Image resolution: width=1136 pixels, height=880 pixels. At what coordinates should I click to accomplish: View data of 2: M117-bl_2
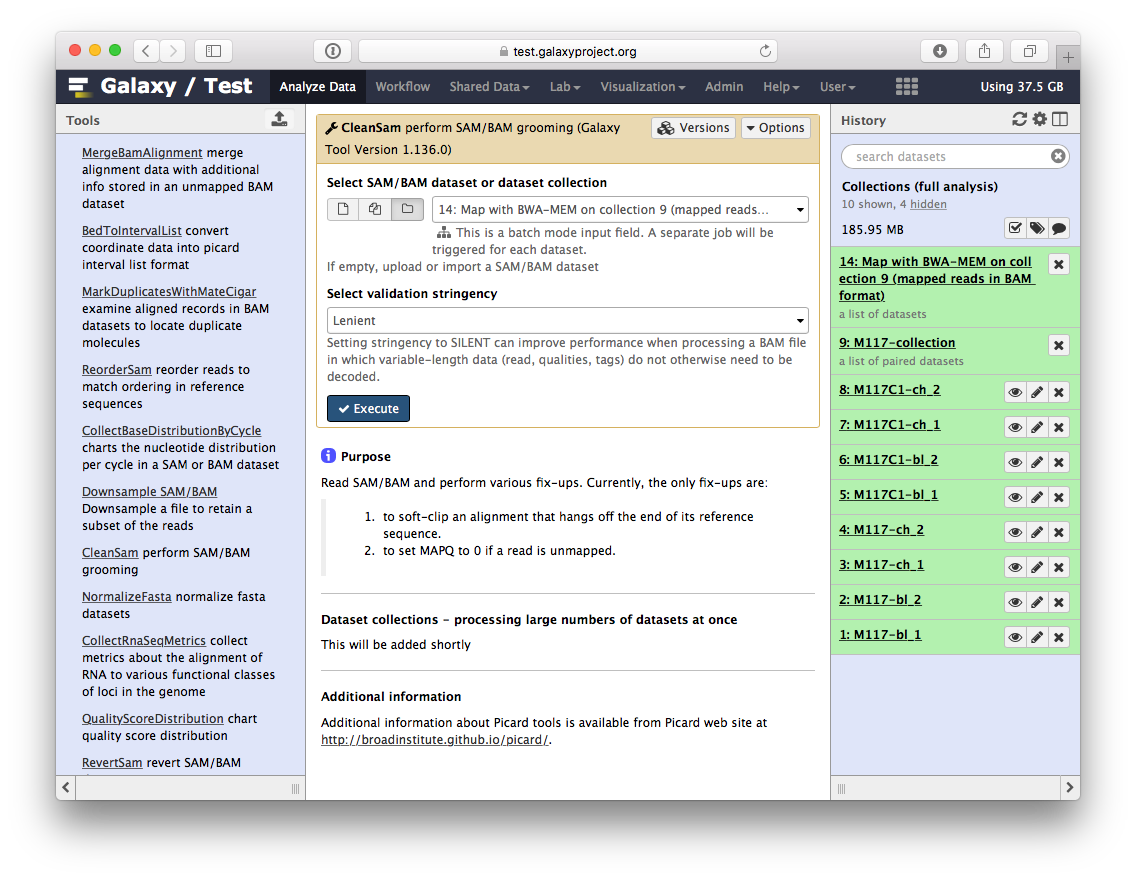point(1015,602)
